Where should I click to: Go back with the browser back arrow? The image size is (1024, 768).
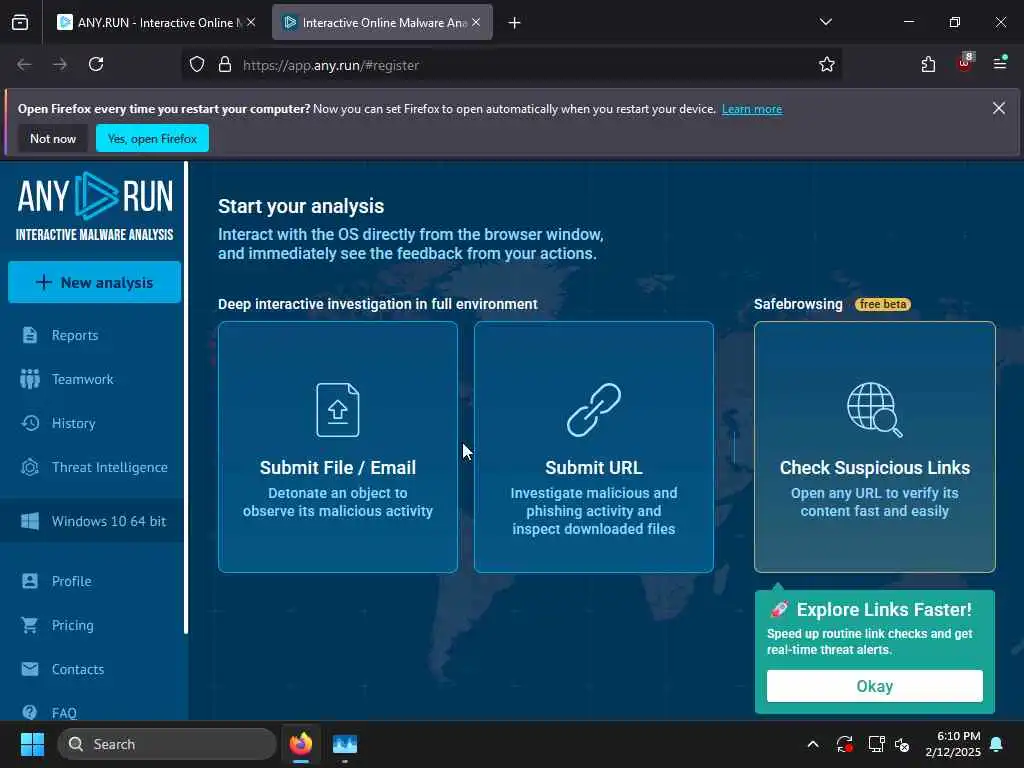tap(24, 64)
